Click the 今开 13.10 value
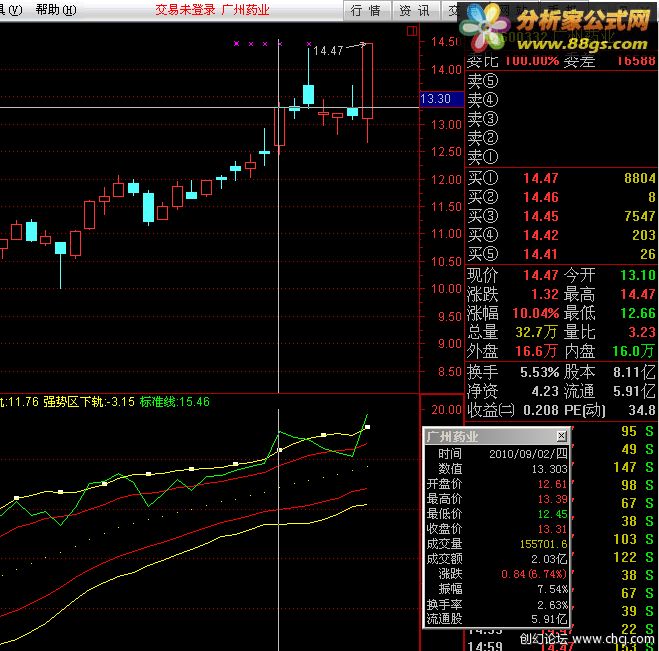Image resolution: width=659 pixels, height=651 pixels. [638, 275]
